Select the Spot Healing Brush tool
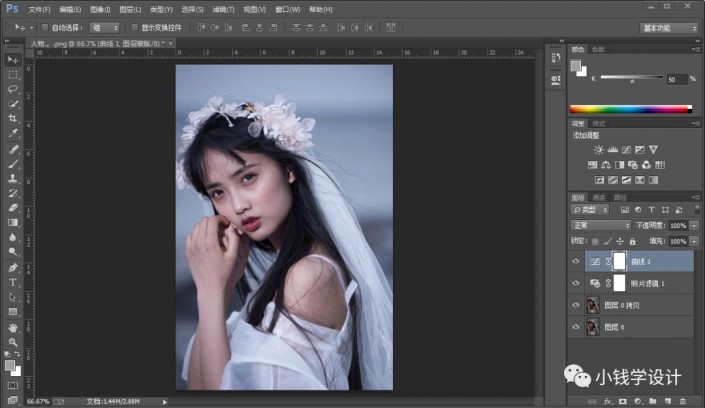The image size is (705, 408). (13, 149)
